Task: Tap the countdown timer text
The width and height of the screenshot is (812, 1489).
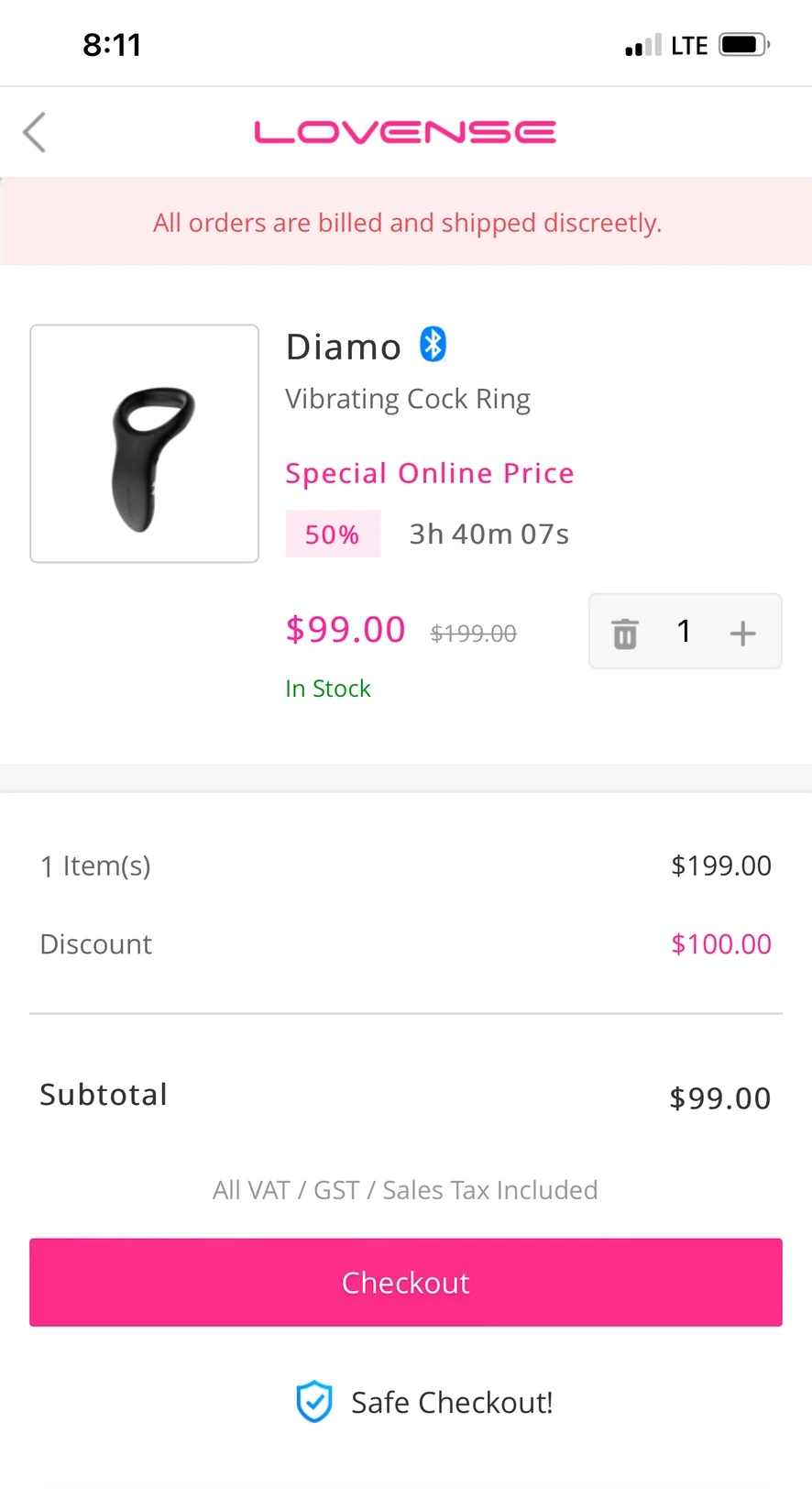Action: pyautogui.click(x=488, y=534)
